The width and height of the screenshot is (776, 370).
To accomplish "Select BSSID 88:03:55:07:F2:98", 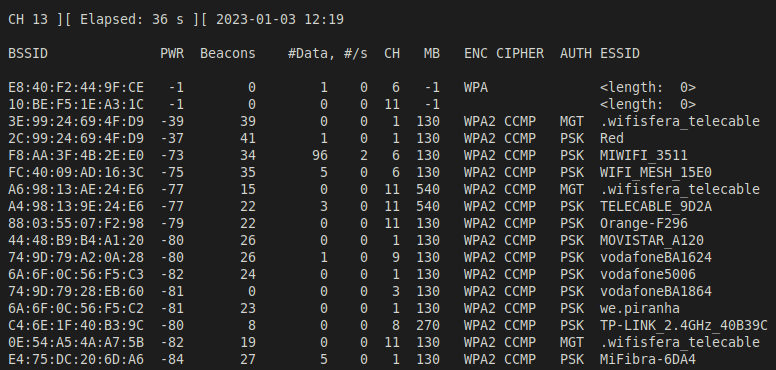I will point(76,223).
